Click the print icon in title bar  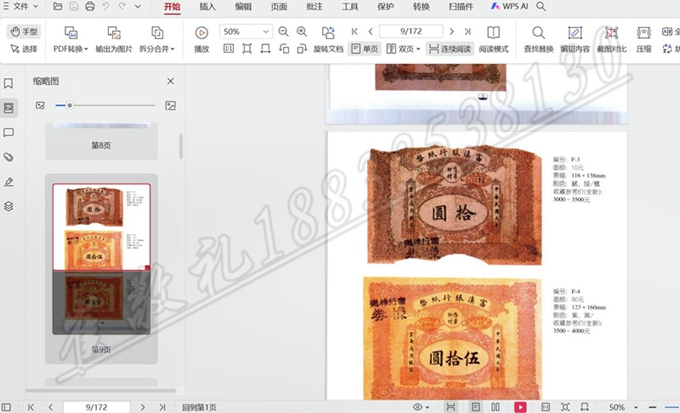pyautogui.click(x=90, y=7)
